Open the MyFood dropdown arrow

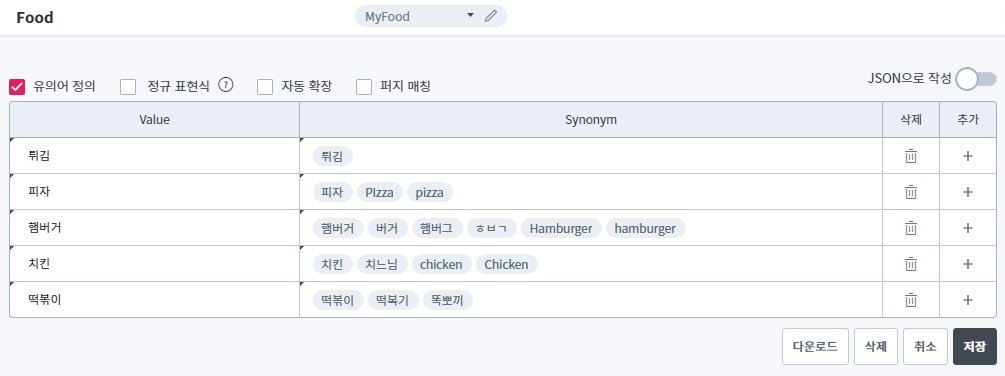[x=470, y=15]
